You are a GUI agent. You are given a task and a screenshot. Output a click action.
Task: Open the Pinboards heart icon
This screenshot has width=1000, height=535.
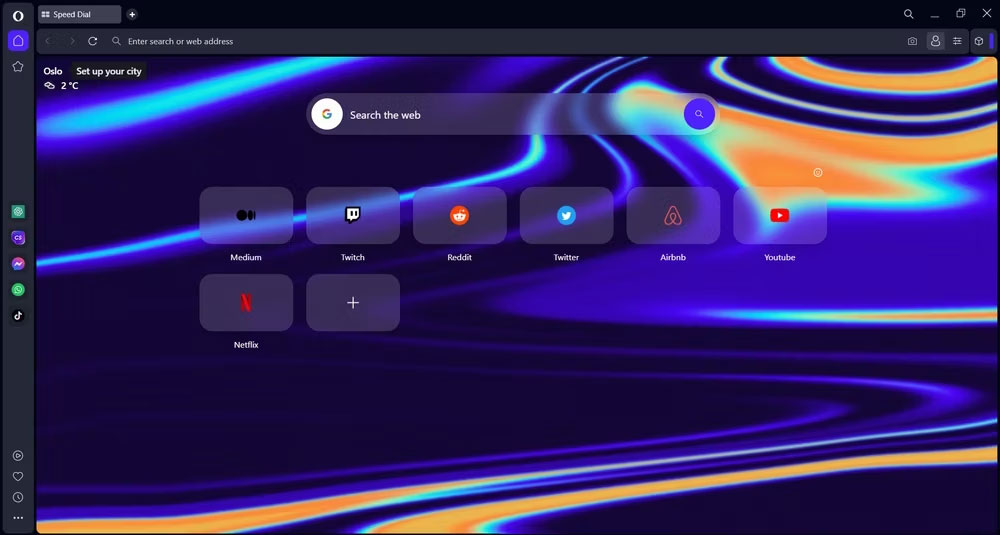[18, 476]
